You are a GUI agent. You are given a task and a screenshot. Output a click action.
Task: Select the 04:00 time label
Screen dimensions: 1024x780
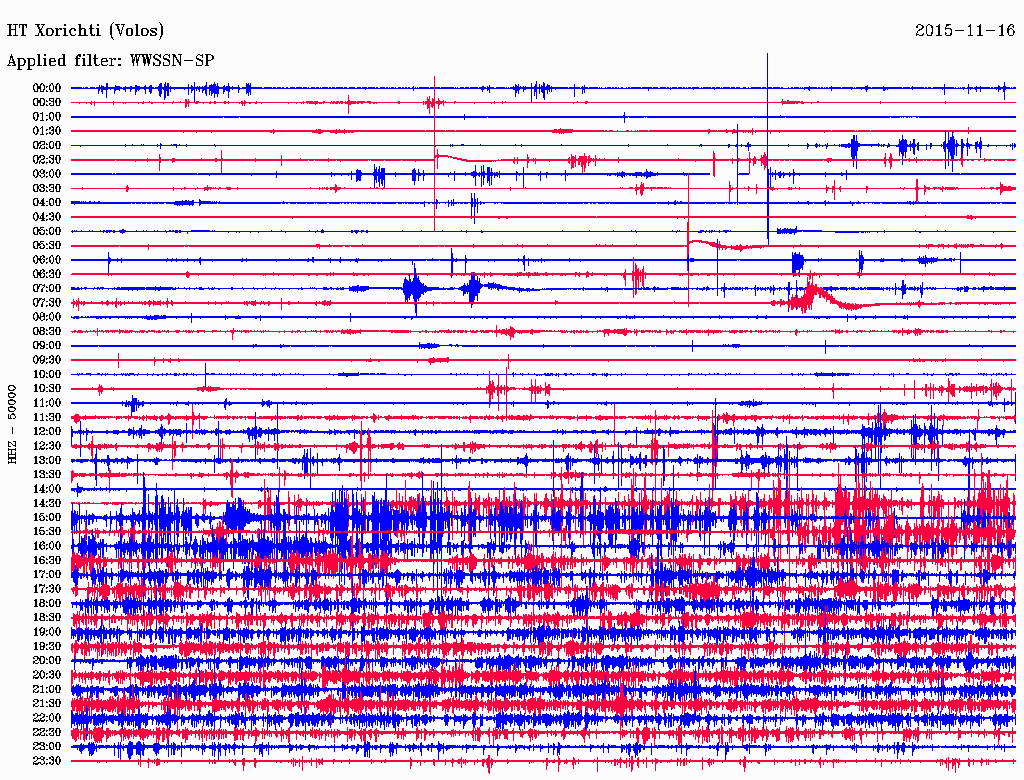[x=47, y=203]
